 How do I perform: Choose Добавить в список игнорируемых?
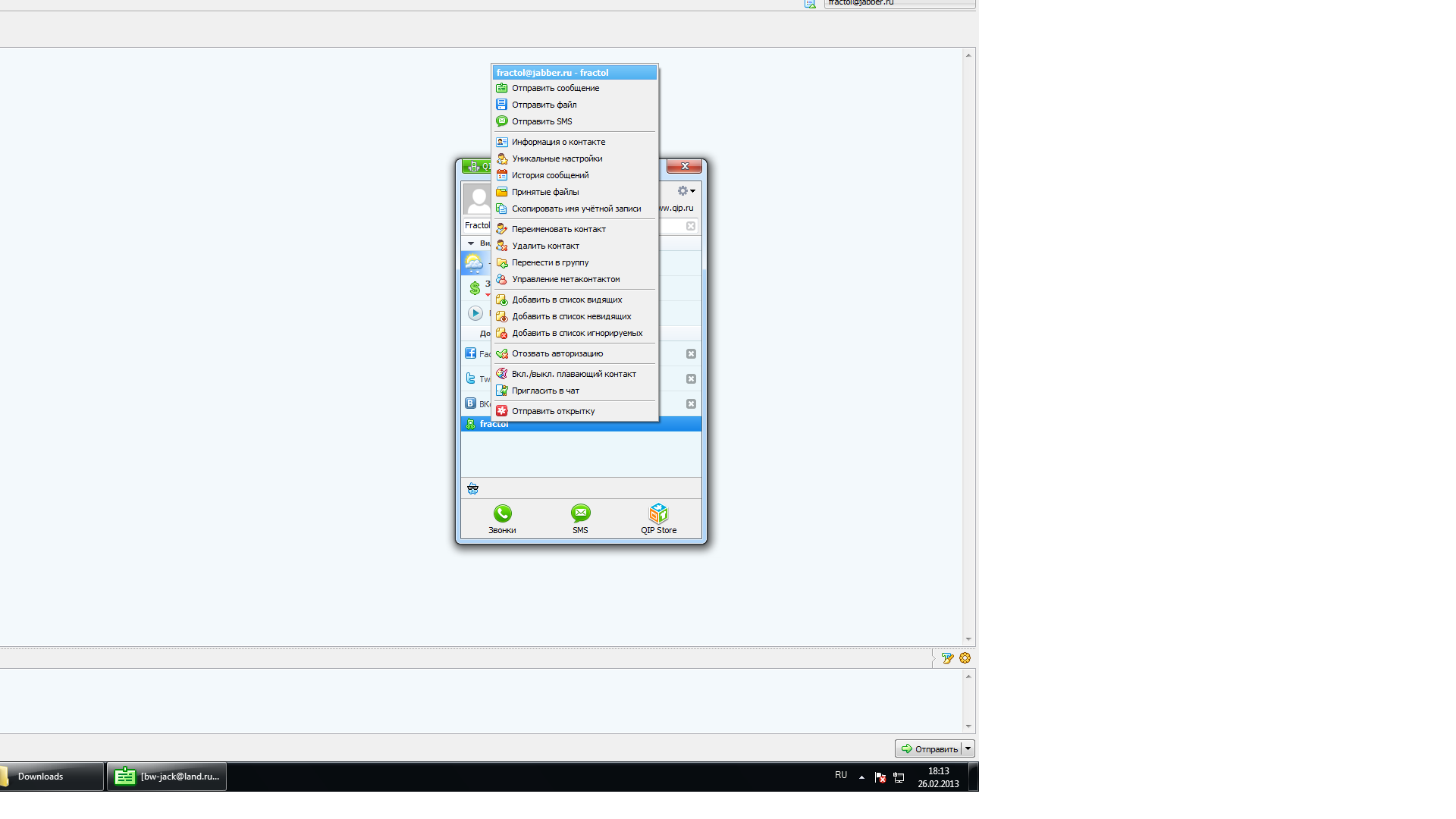pyautogui.click(x=575, y=333)
